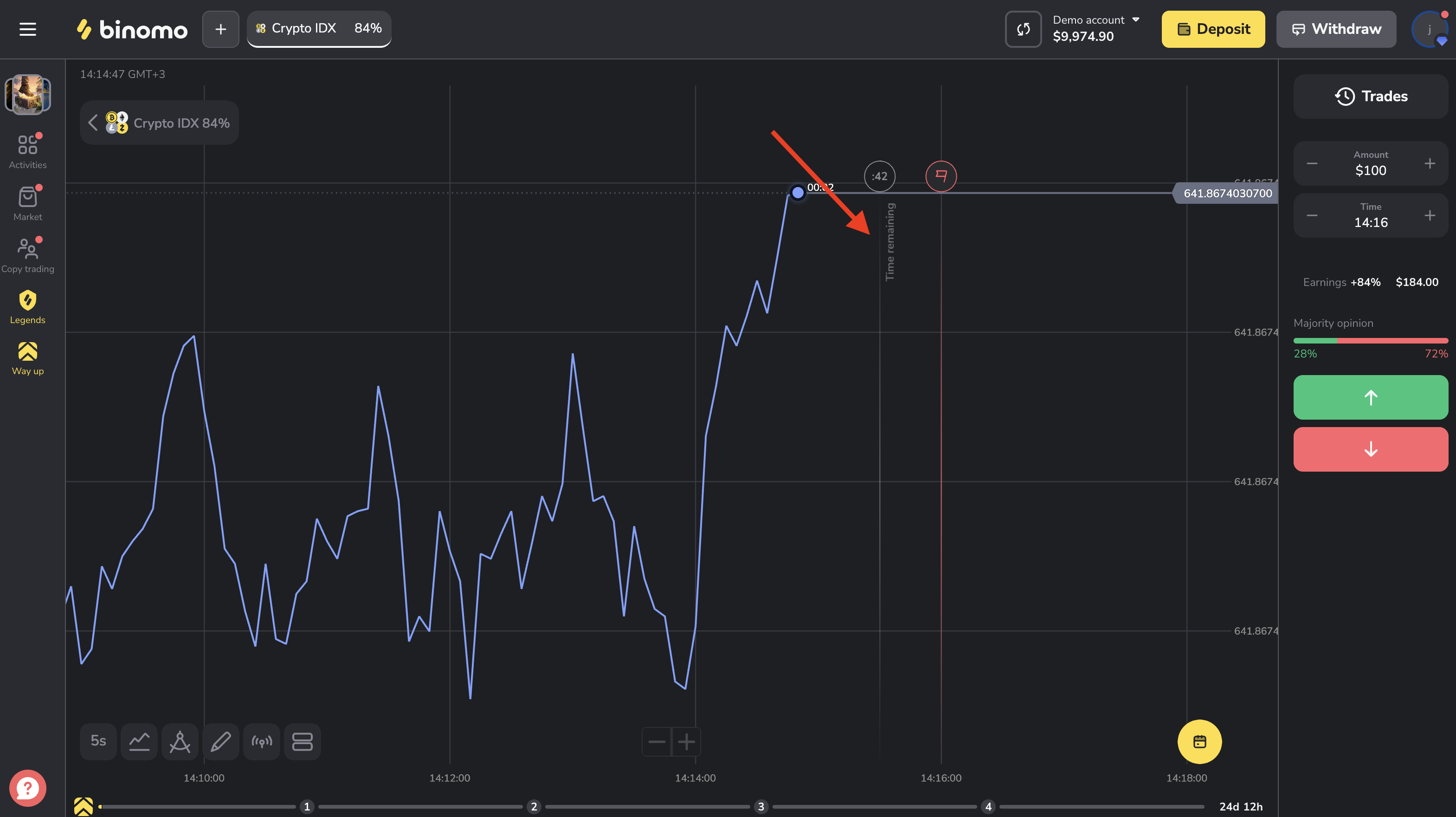The image size is (1456, 817).
Task: Decrease expiration time with minus
Action: [1312, 215]
